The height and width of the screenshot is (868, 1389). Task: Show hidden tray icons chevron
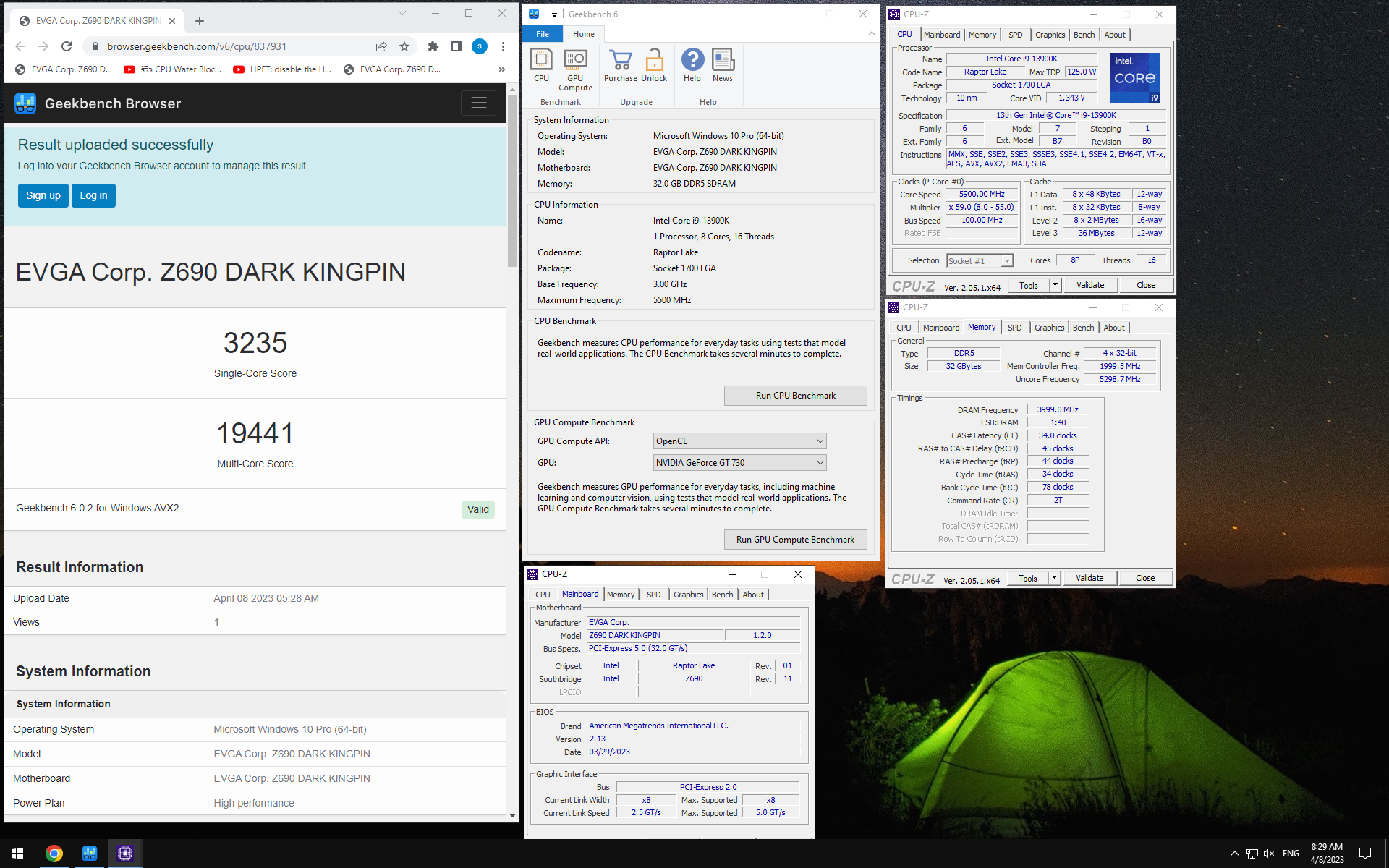tap(1235, 854)
